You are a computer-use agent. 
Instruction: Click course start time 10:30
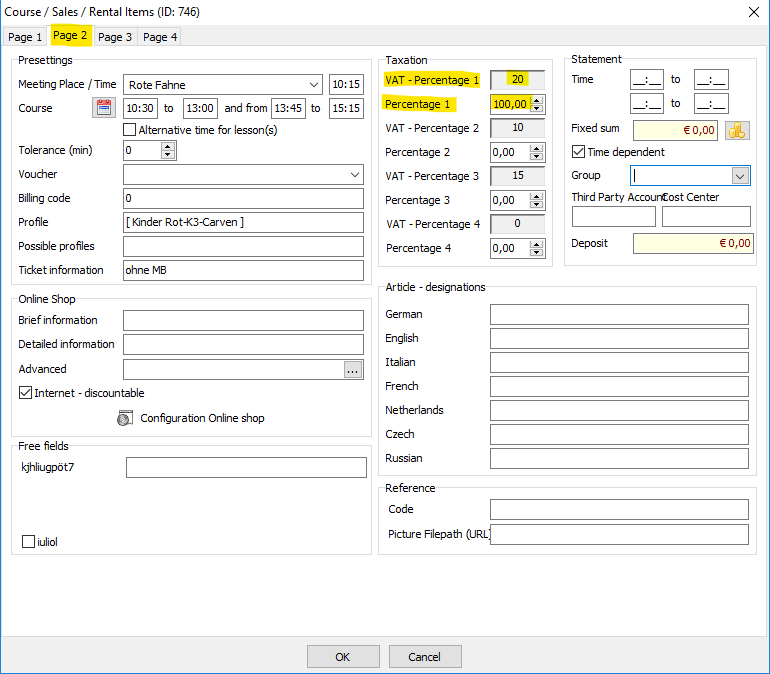coord(140,108)
